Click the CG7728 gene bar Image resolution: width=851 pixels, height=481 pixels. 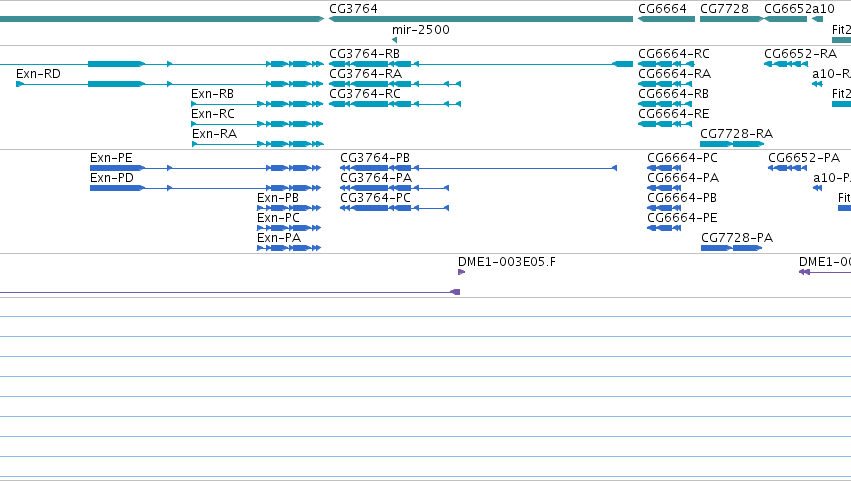tap(732, 19)
